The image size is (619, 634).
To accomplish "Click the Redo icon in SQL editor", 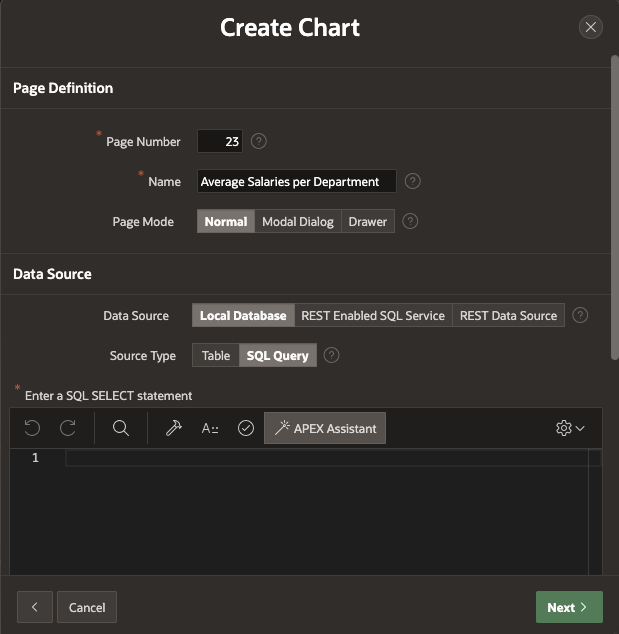I will point(68,428).
